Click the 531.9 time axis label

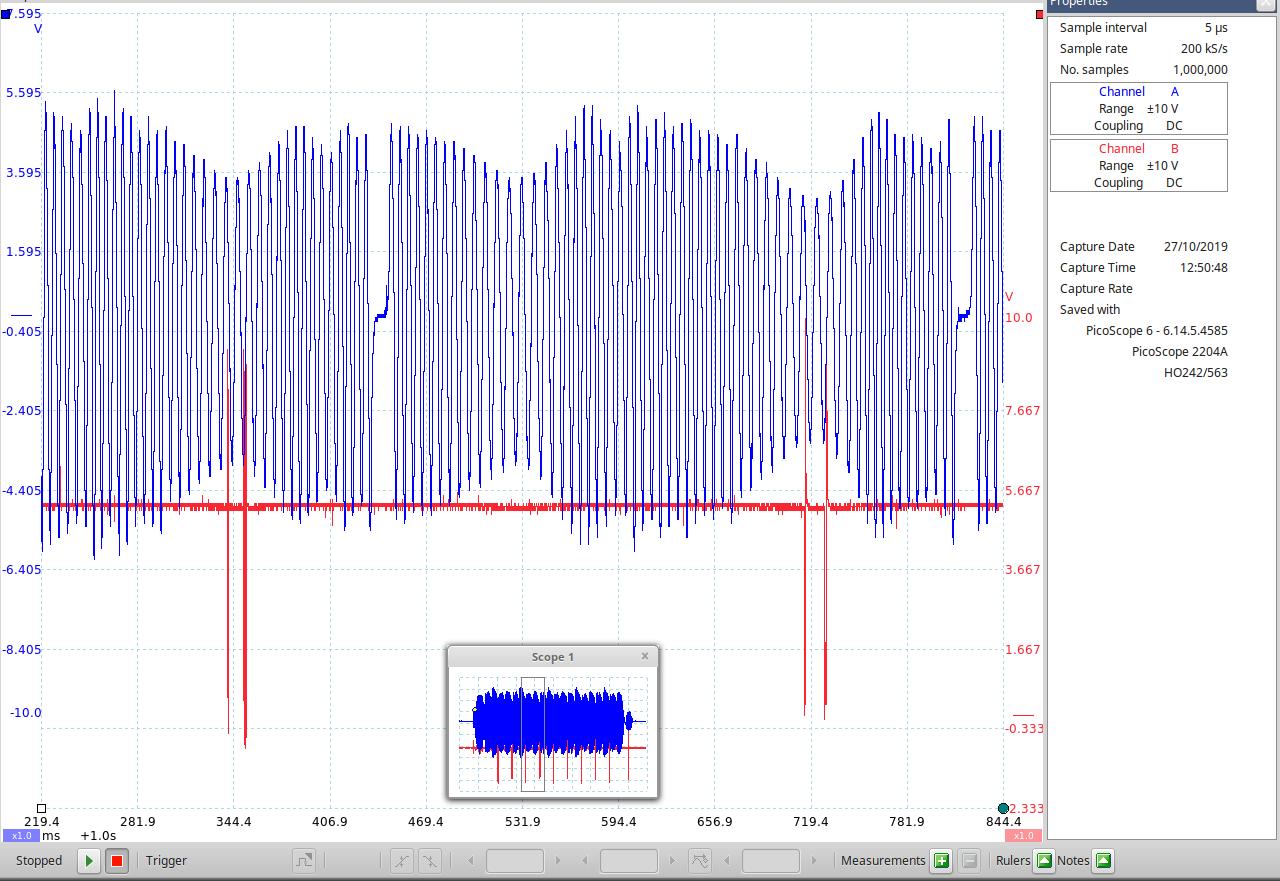[522, 821]
